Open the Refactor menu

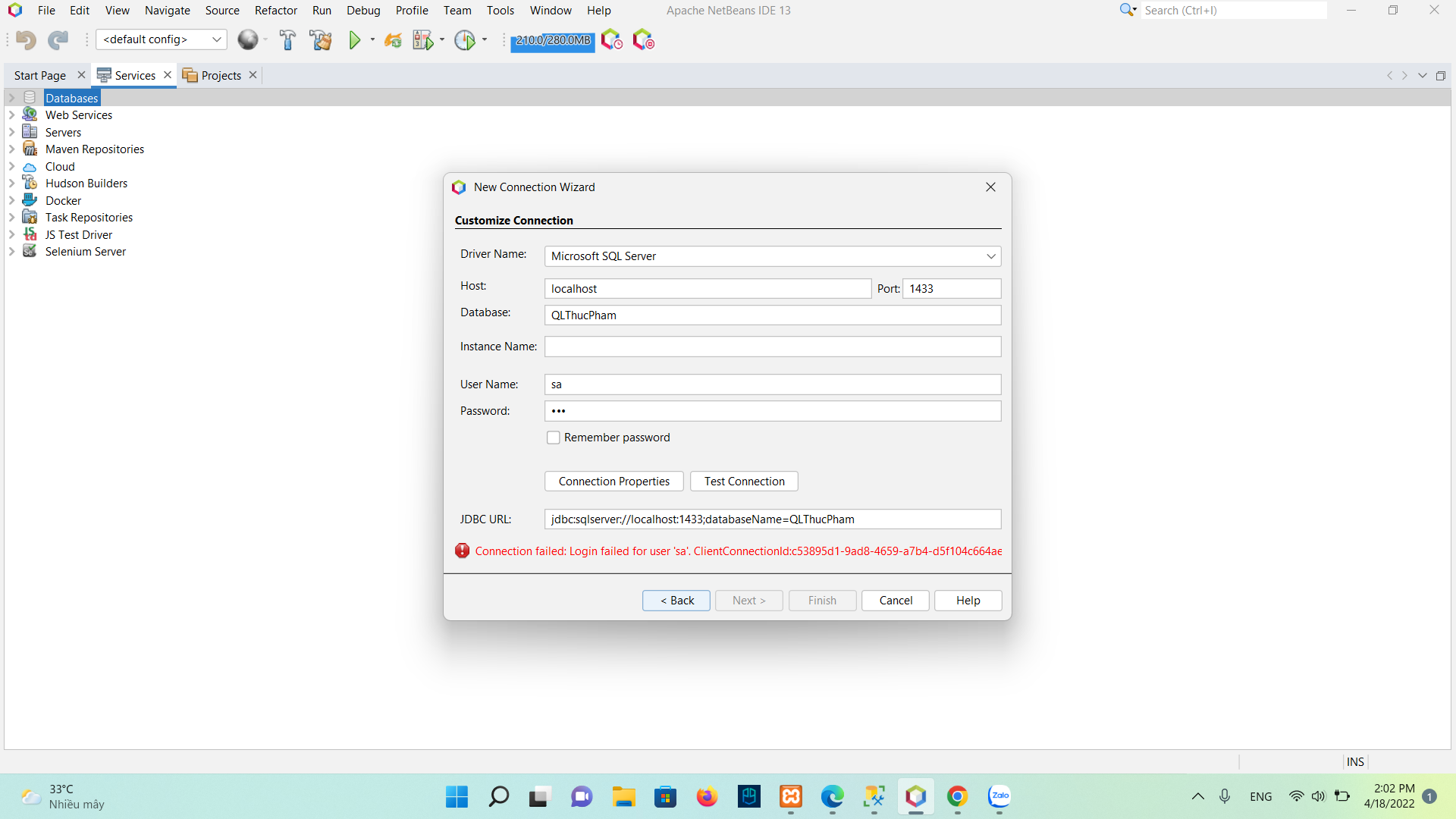(276, 11)
